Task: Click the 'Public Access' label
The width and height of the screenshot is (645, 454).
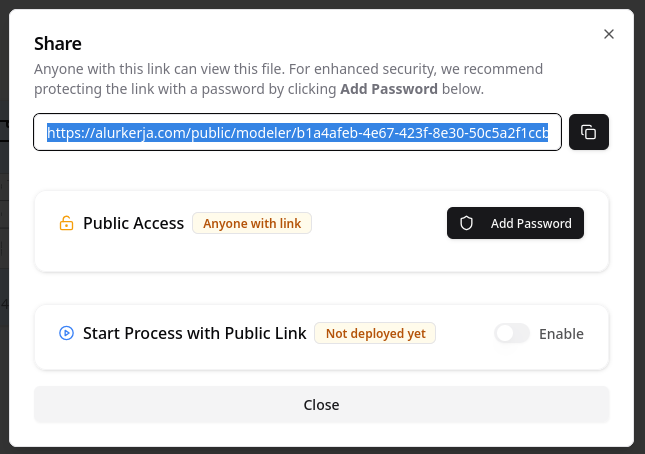Action: coord(133,223)
